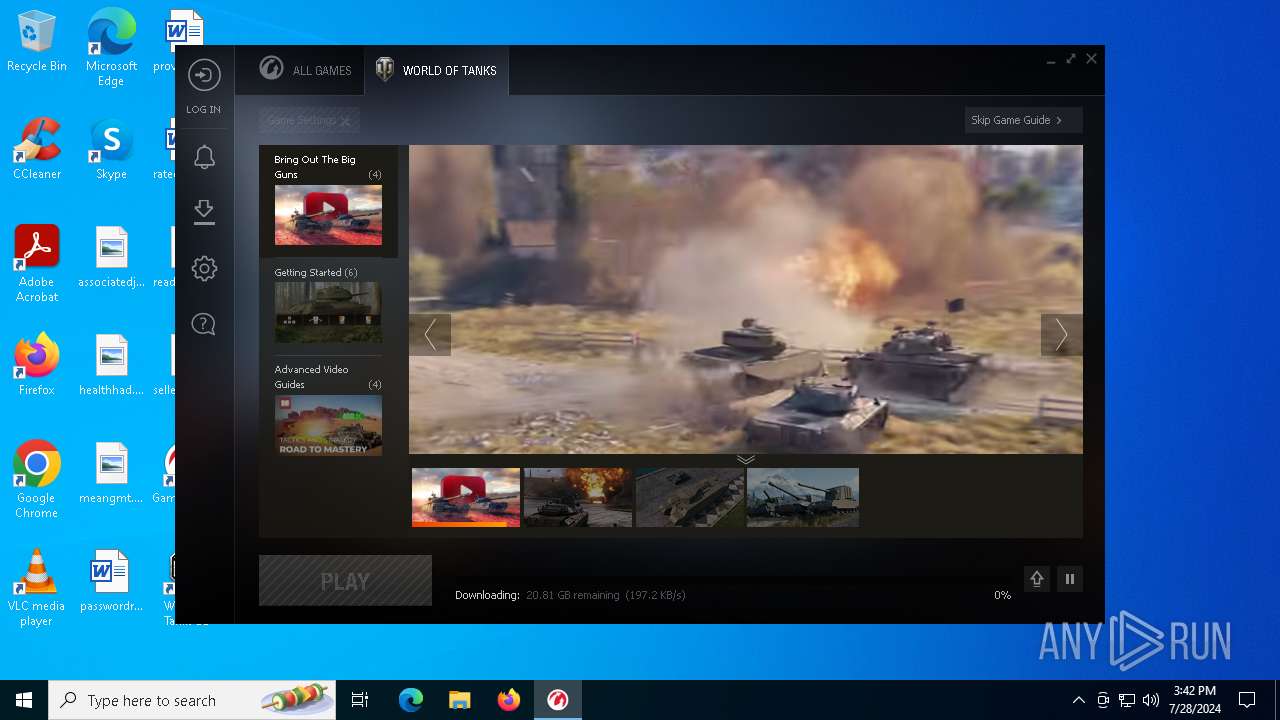Open network status tray icon
The image size is (1280, 720).
[1127, 700]
